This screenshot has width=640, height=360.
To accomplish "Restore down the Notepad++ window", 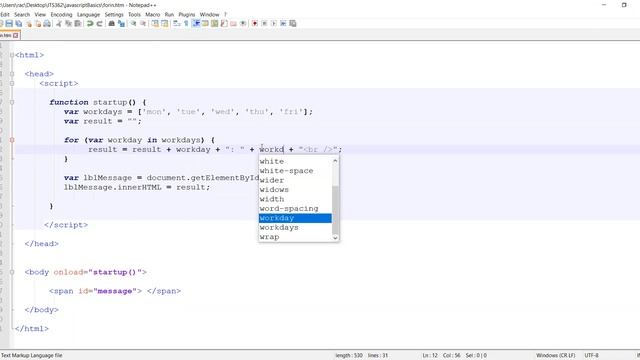I will [x=624, y=5].
